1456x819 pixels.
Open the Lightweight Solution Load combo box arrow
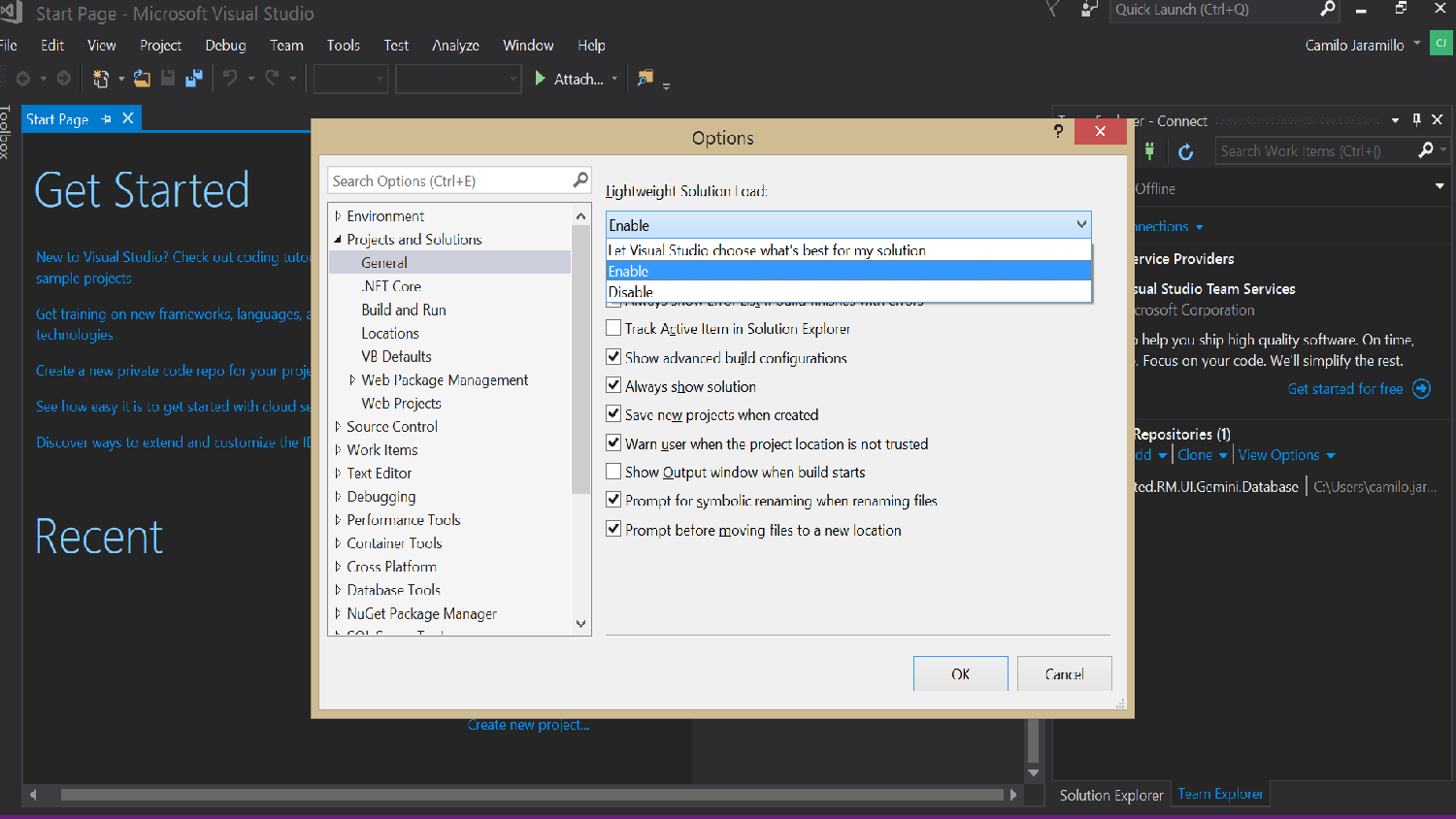1081,225
